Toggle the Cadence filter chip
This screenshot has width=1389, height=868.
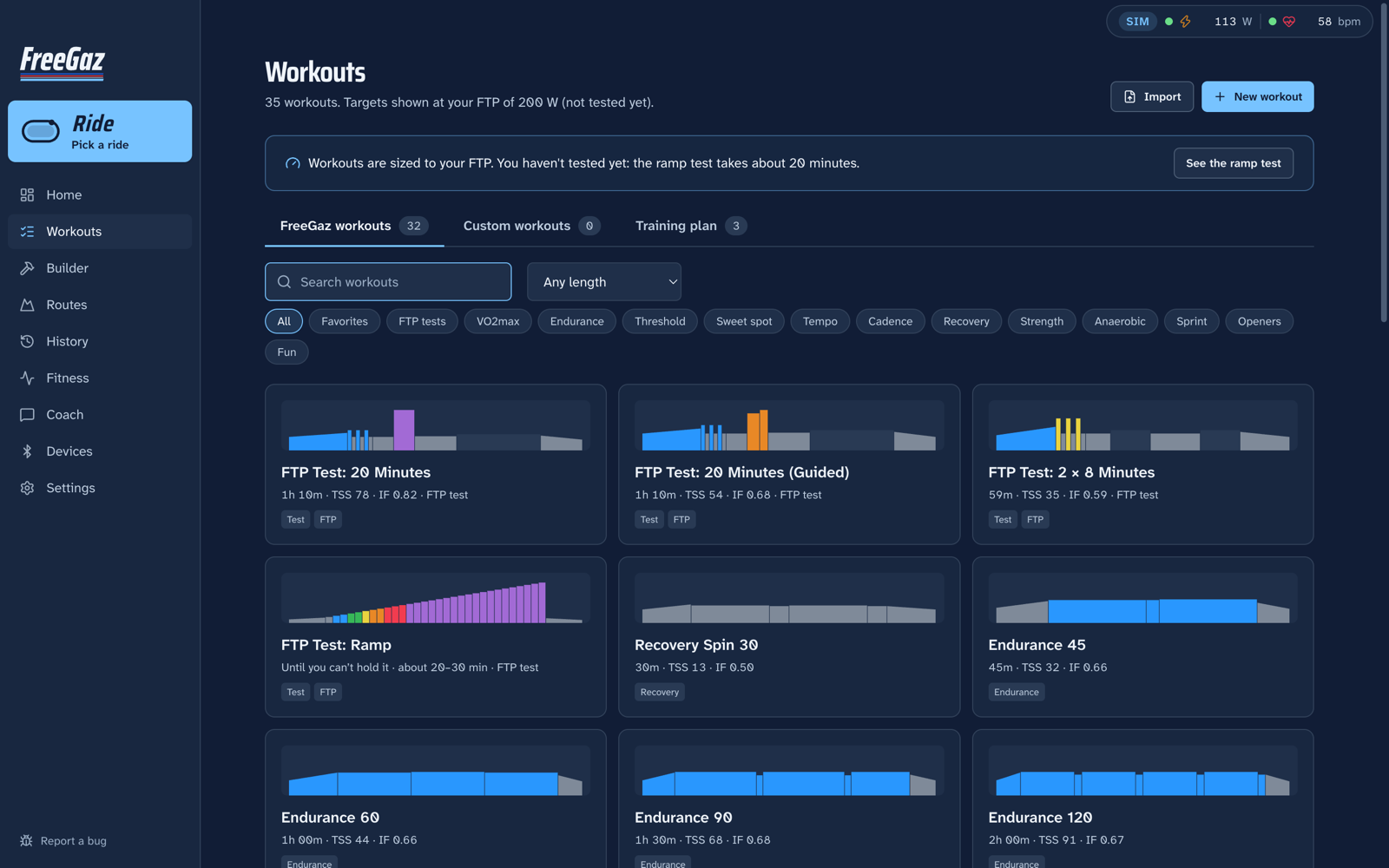pos(890,321)
